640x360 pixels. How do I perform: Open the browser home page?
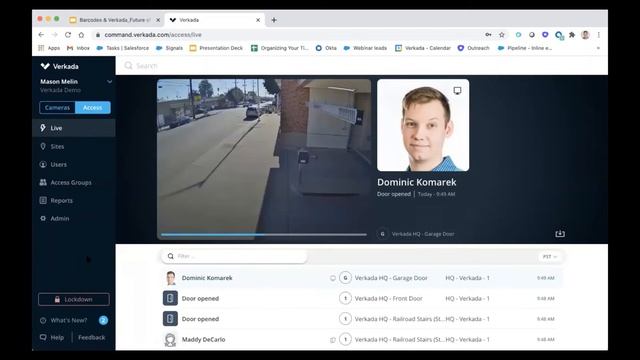click(x=81, y=35)
